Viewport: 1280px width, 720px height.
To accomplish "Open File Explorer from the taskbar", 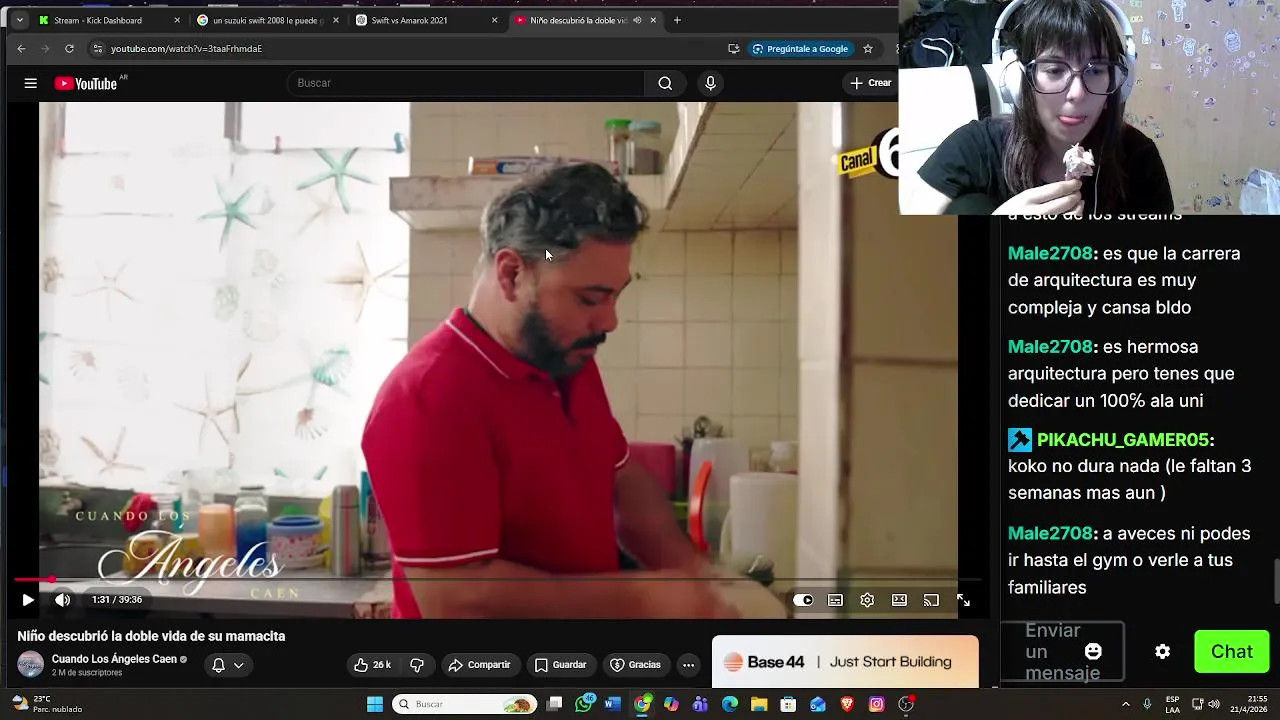I will 759,704.
